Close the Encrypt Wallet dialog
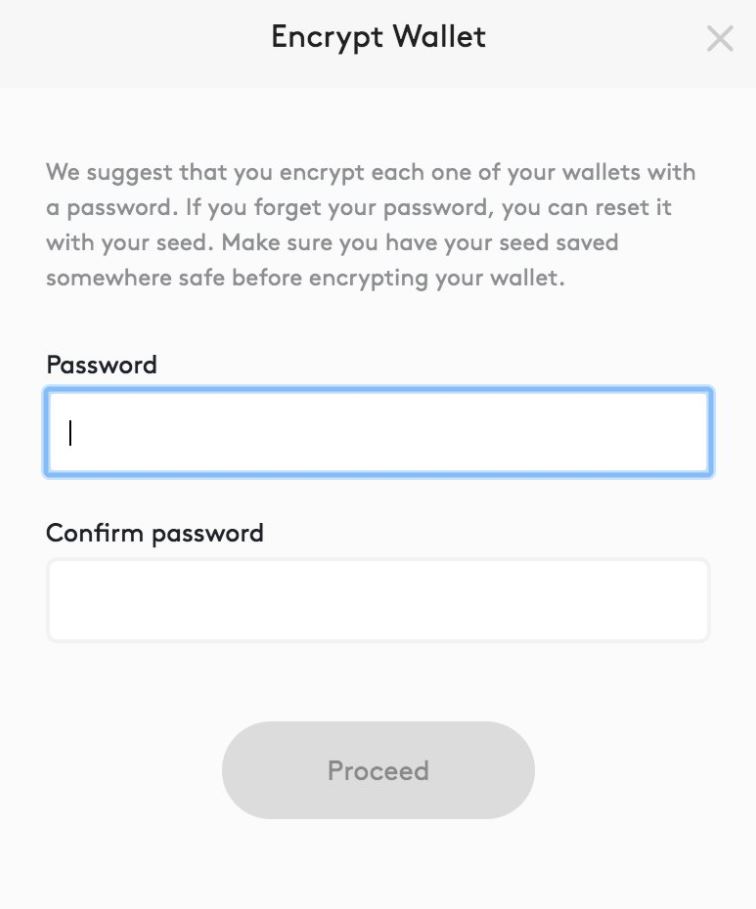The width and height of the screenshot is (756, 909). (720, 39)
